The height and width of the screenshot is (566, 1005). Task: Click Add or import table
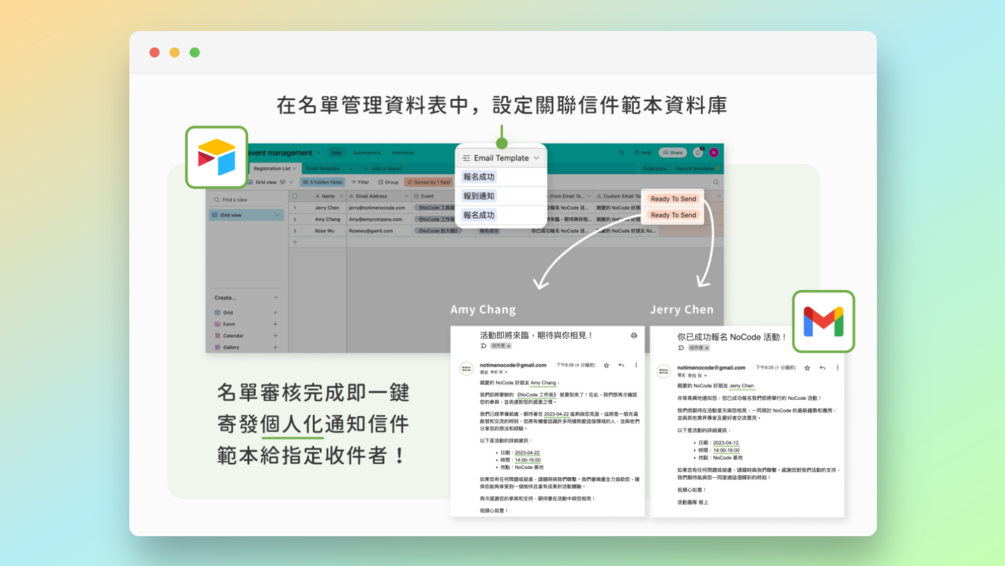[383, 169]
